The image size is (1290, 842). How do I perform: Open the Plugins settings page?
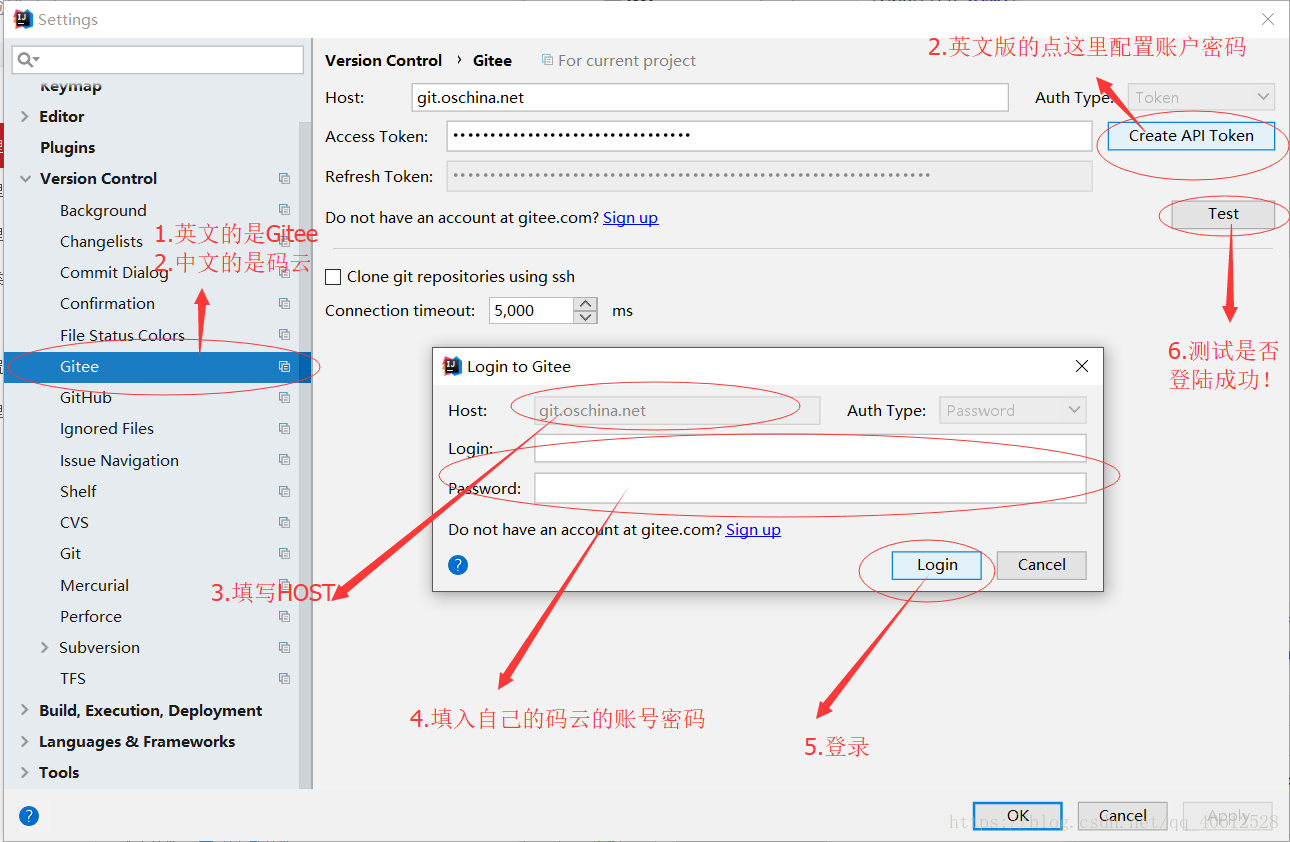68,147
